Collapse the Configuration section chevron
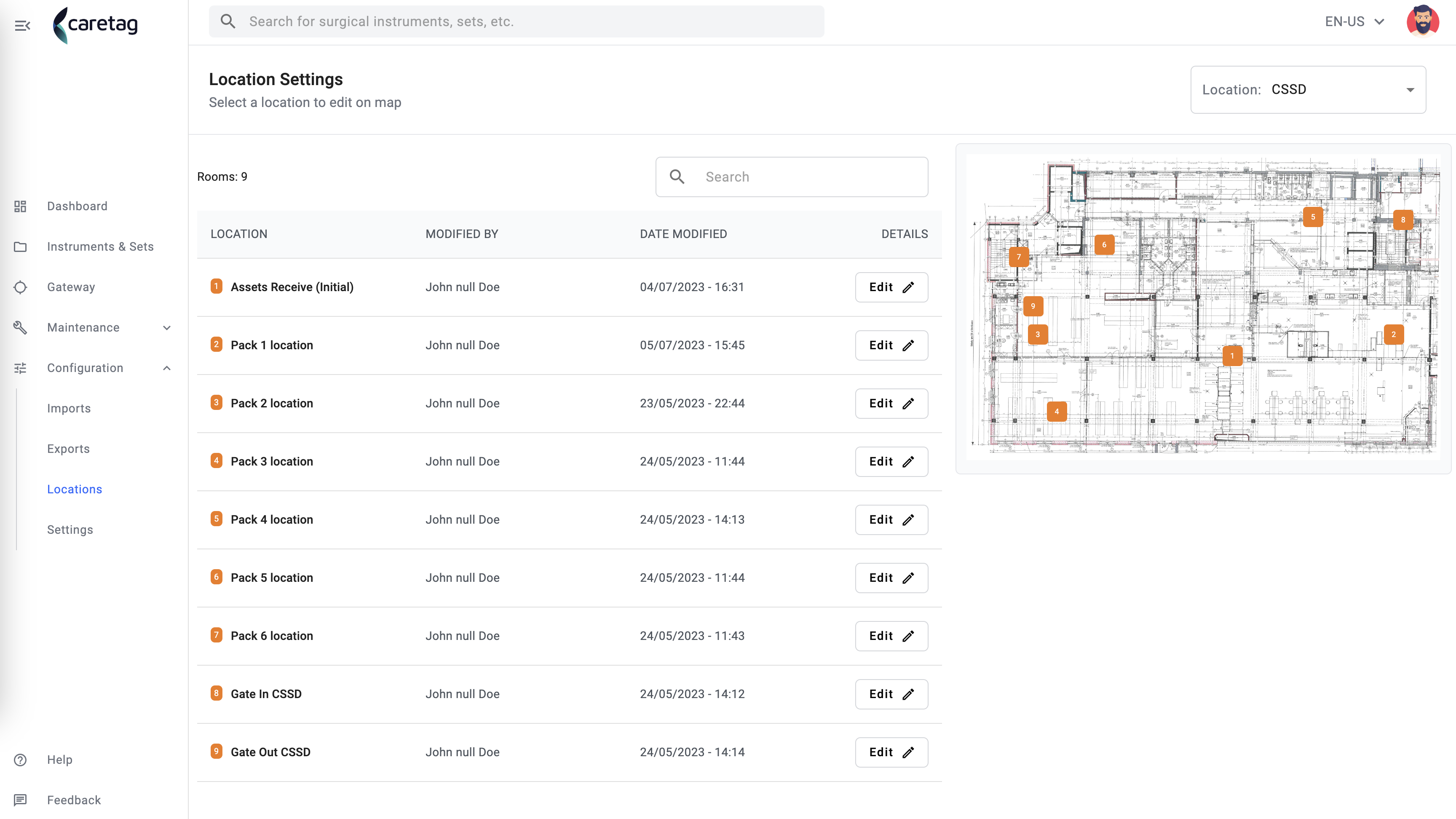The height and width of the screenshot is (819, 1456). coord(167,368)
